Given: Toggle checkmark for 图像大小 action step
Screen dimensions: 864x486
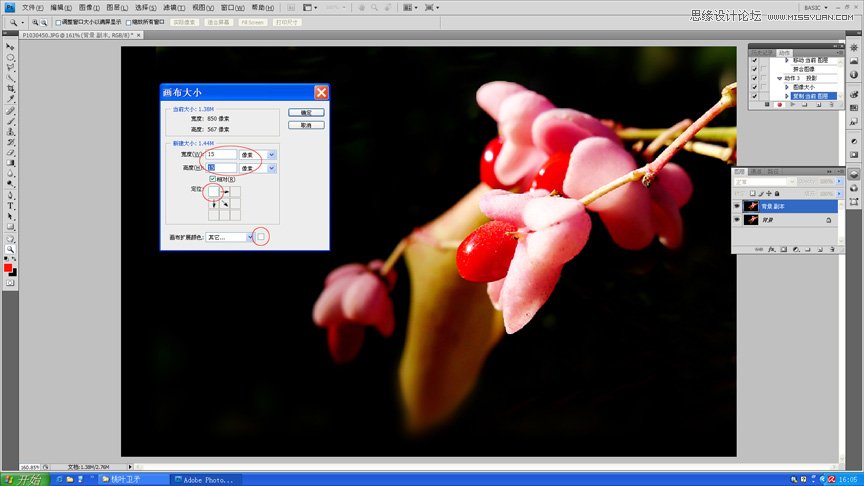Looking at the screenshot, I should tap(754, 87).
